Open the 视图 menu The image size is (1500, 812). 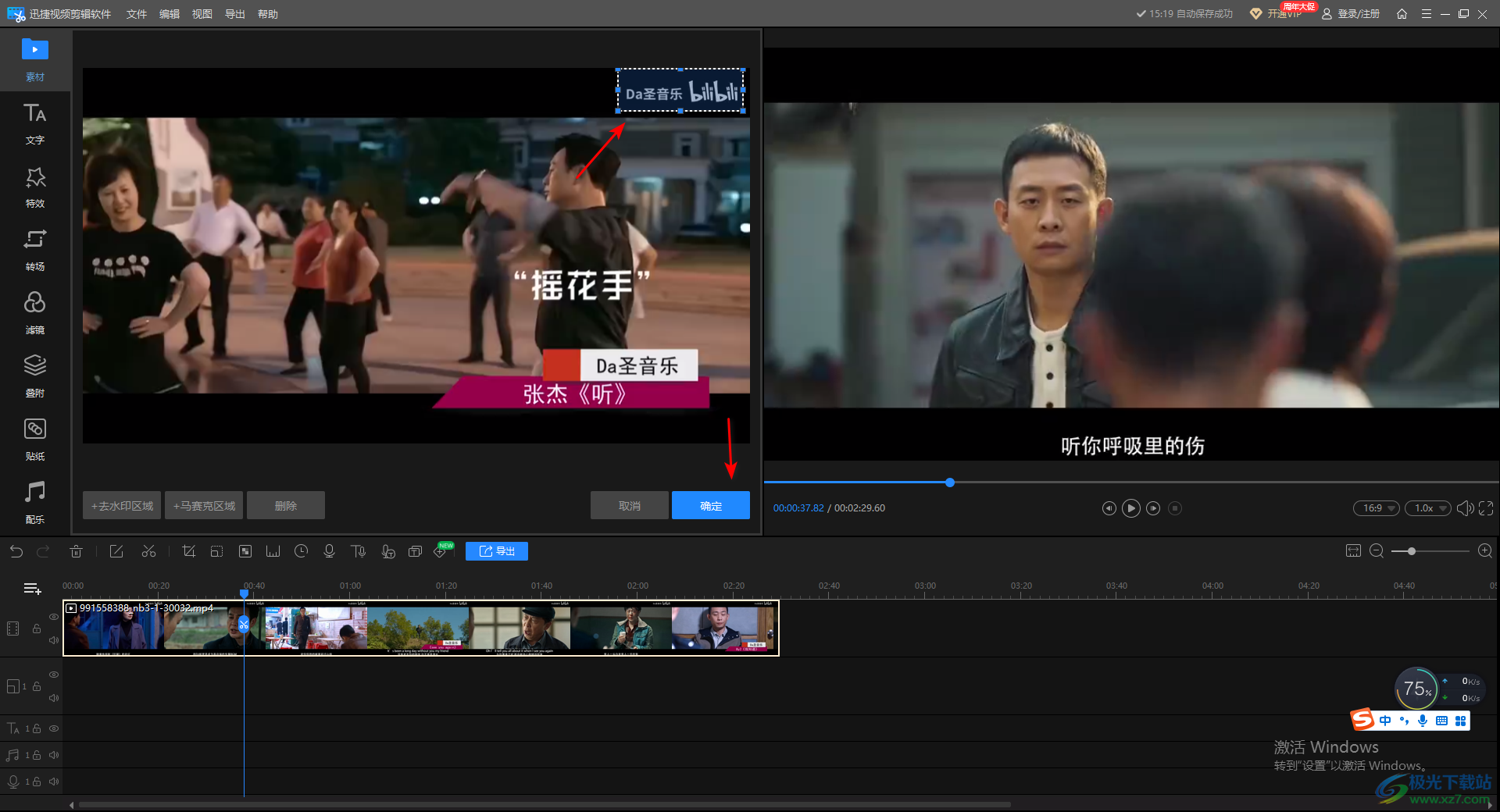202,14
